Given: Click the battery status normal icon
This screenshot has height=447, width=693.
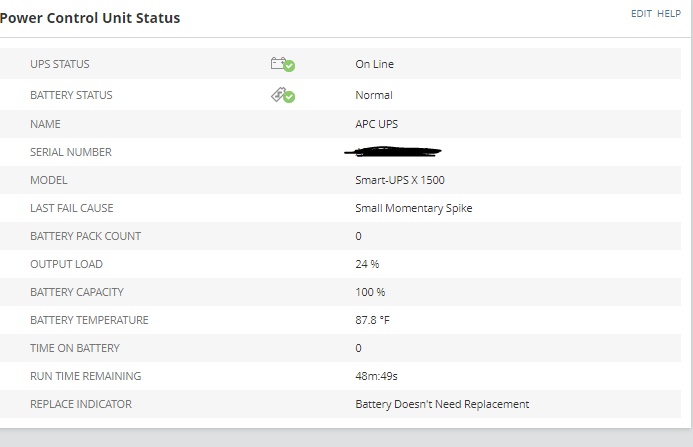Looking at the screenshot, I should (282, 95).
